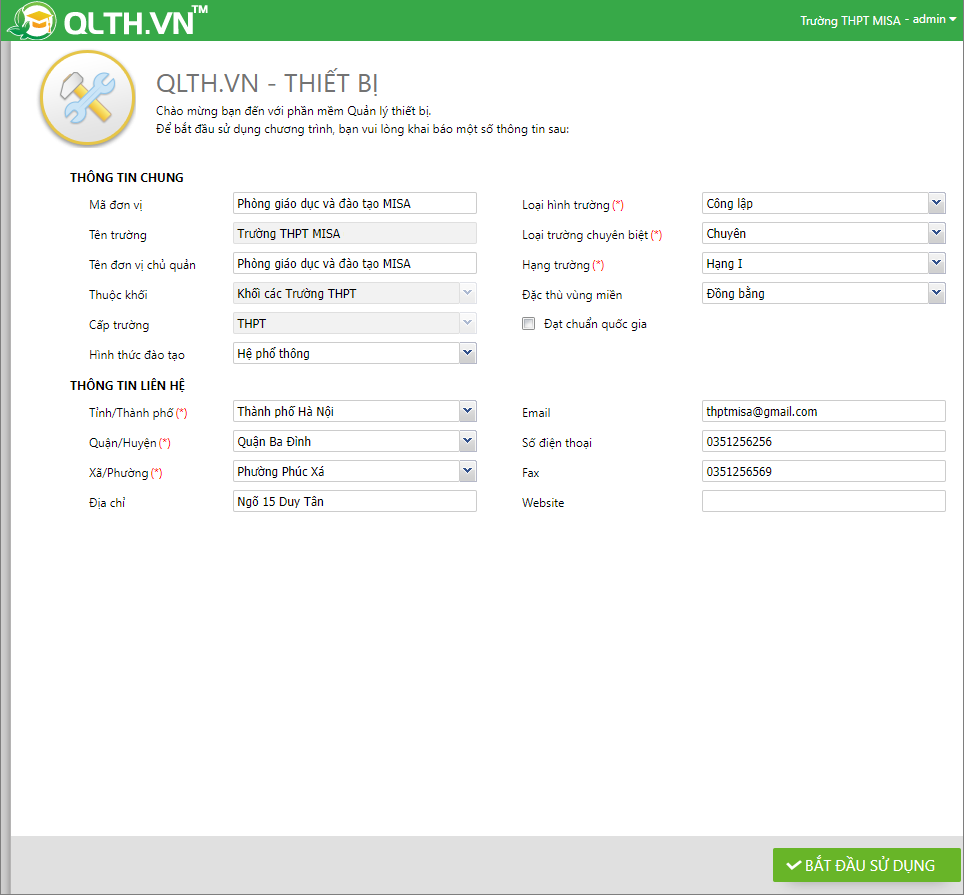Click the Hạng trường label

click(x=563, y=265)
